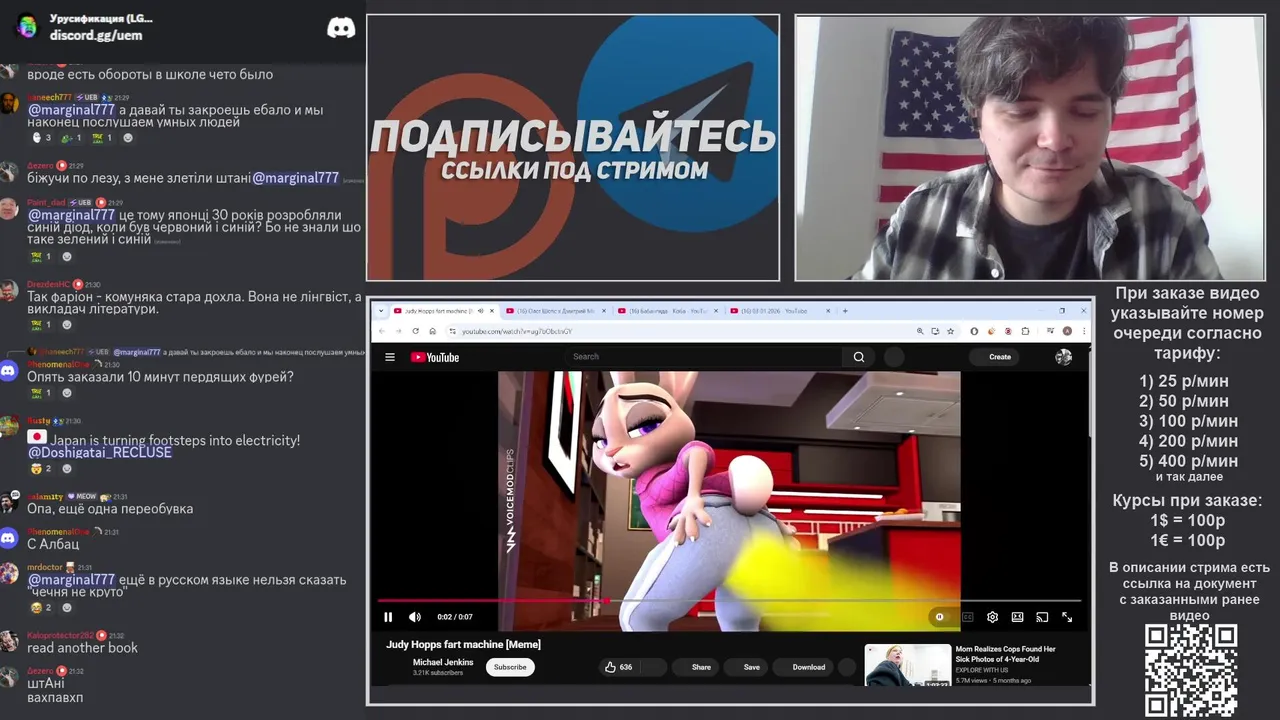Click the '3) 100 р/мин' tariff line
Image resolution: width=1280 pixels, height=720 pixels.
point(1188,421)
